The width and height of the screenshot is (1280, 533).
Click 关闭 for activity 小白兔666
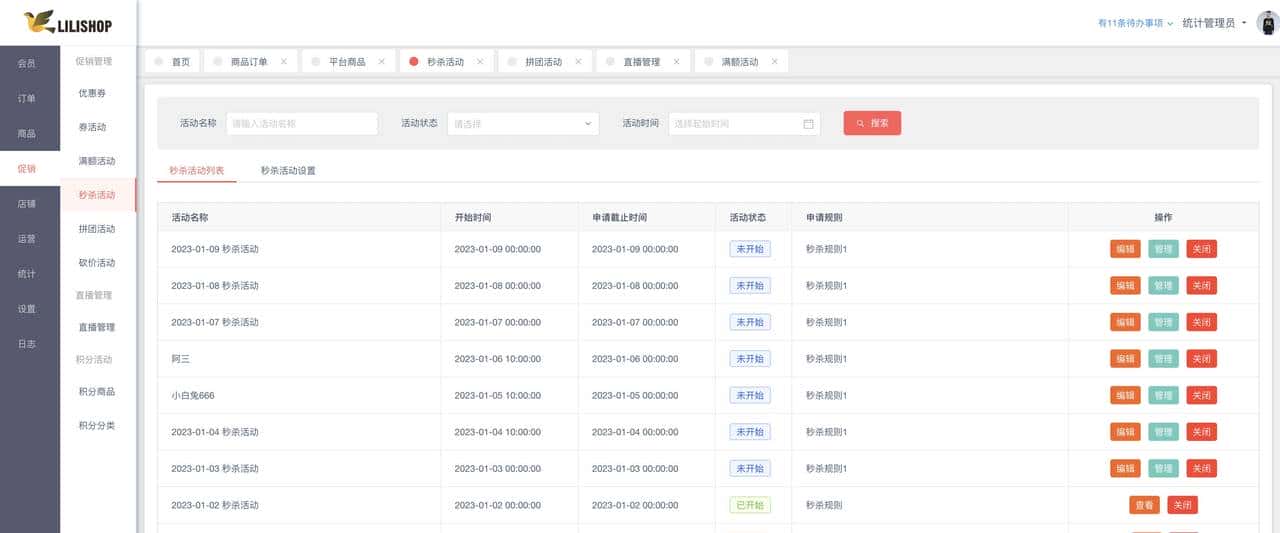pyautogui.click(x=1201, y=395)
